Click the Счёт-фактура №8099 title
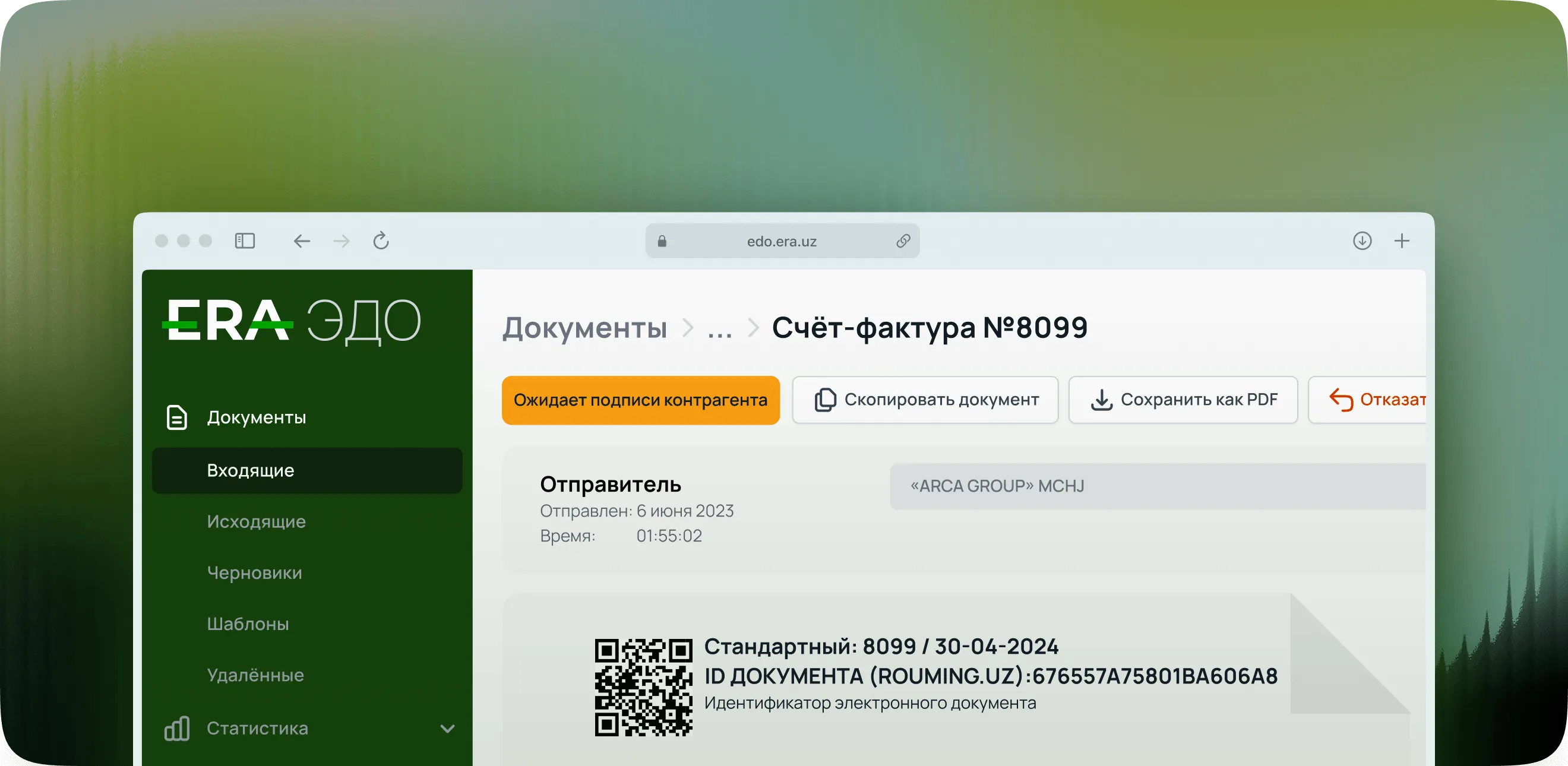 tap(930, 327)
